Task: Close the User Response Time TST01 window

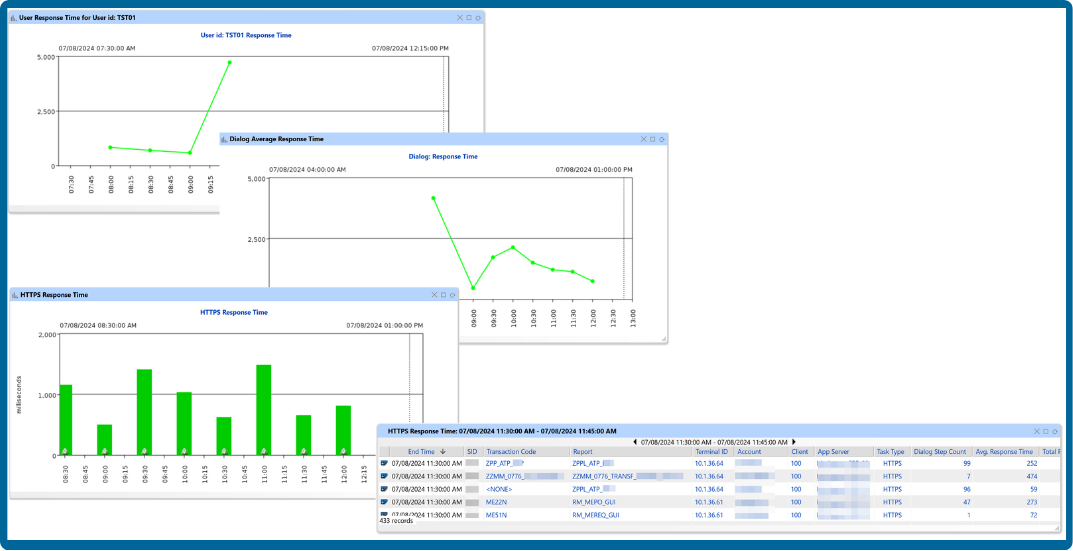Action: [x=461, y=18]
